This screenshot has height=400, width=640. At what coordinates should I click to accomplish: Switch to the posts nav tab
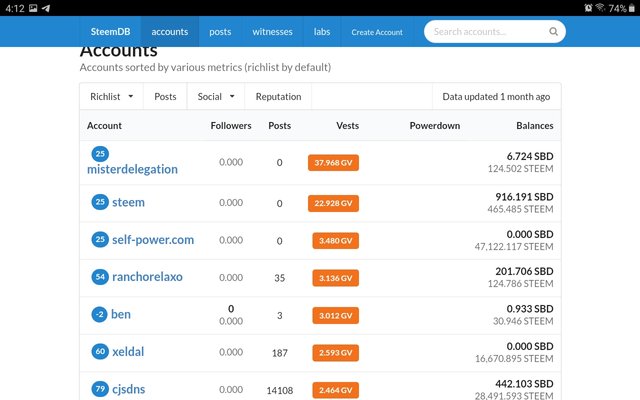click(x=220, y=32)
